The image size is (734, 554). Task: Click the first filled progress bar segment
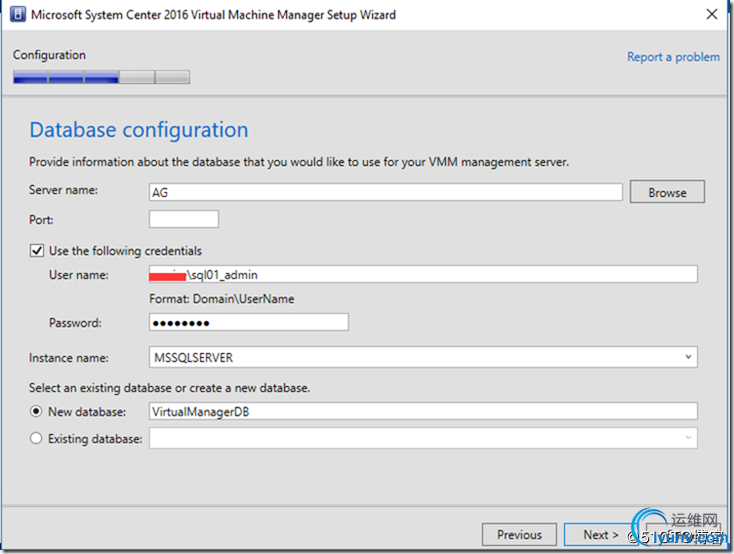(x=30, y=77)
